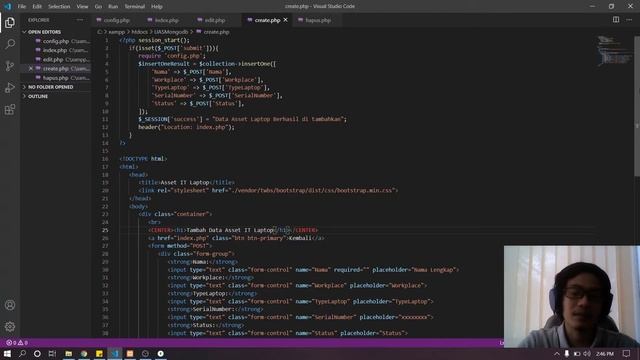Open the yellow Sticky Notes taskbar icon

click(99, 353)
